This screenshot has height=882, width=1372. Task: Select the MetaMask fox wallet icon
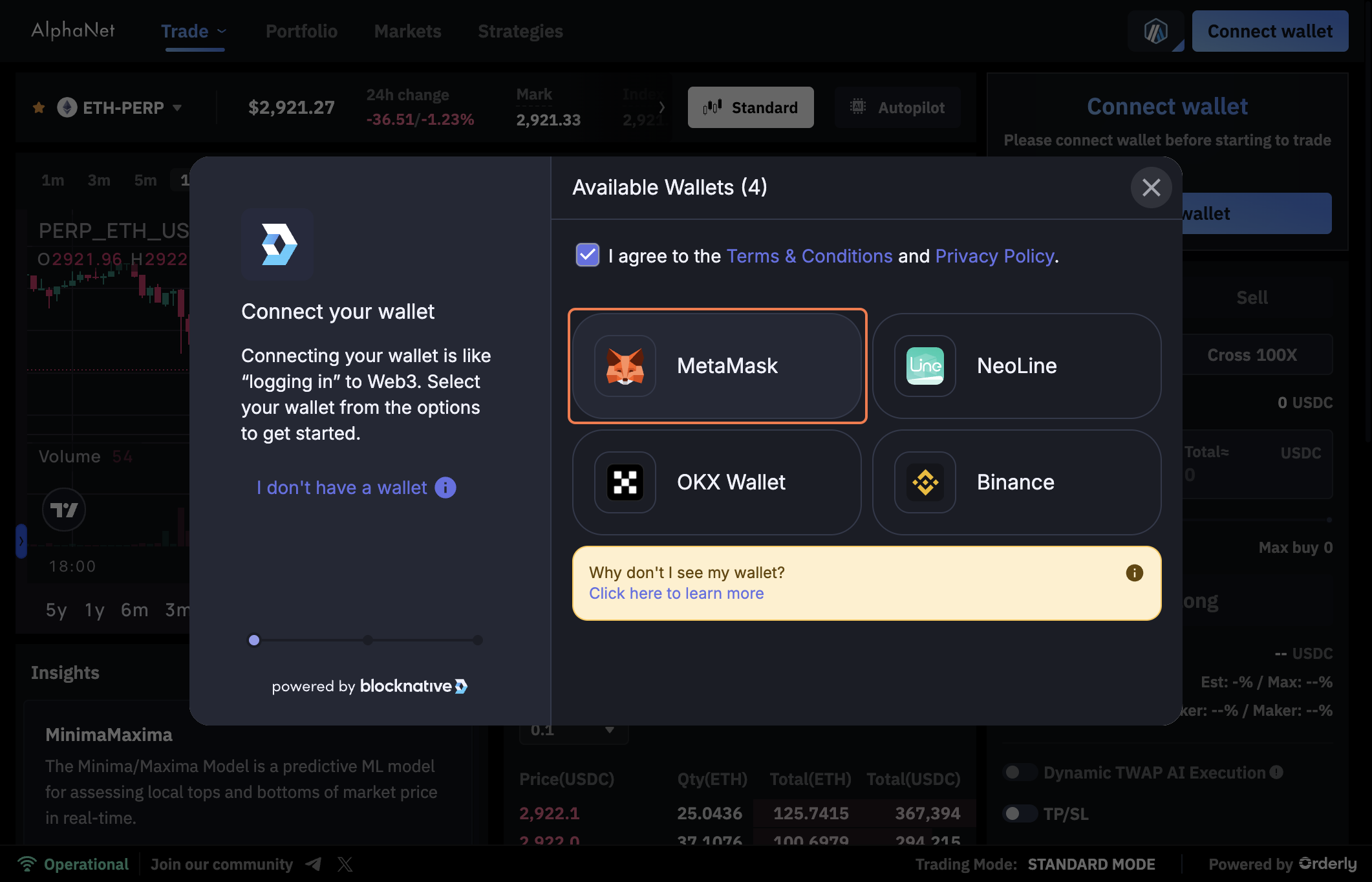pyautogui.click(x=625, y=366)
